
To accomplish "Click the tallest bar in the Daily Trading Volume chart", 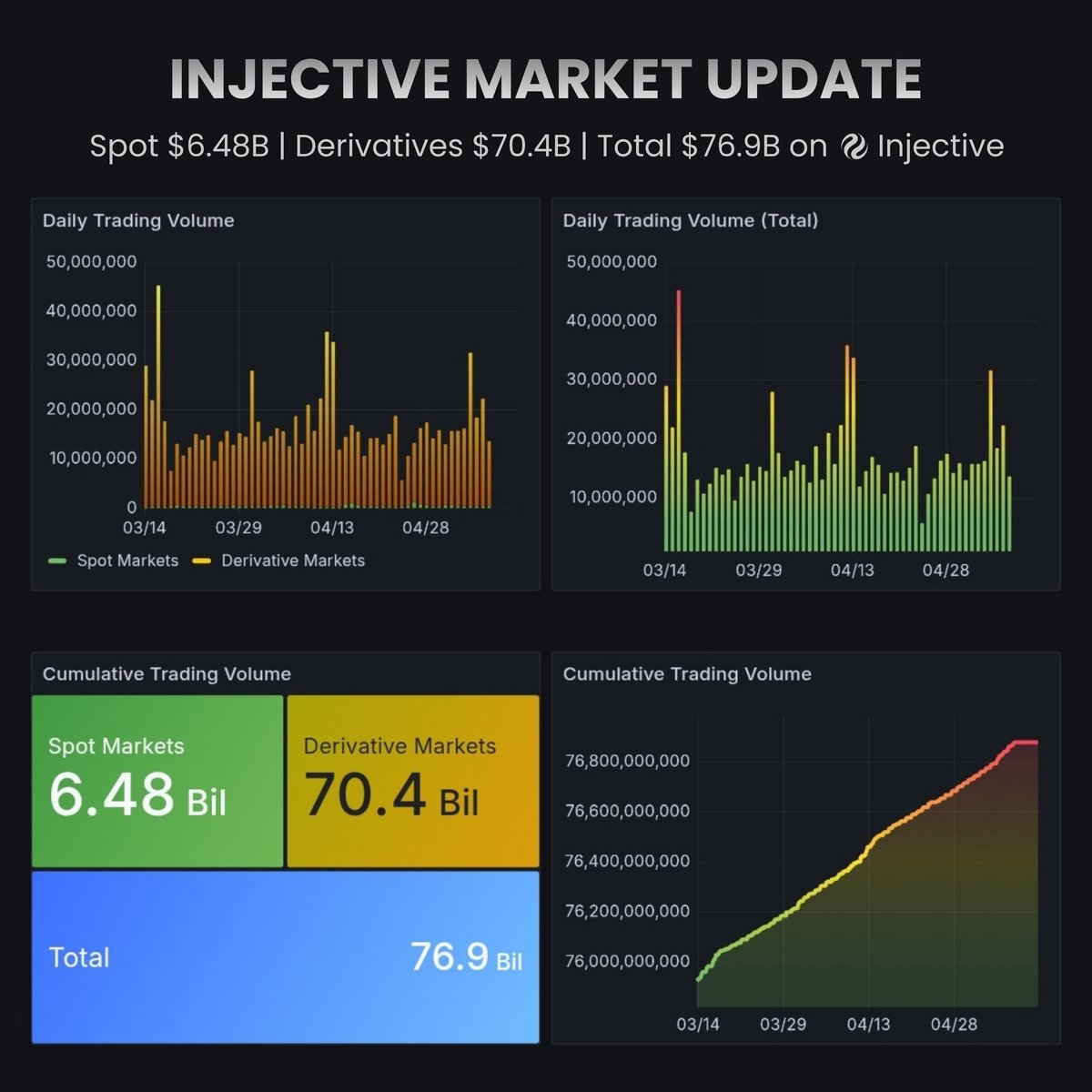I will click(158, 396).
